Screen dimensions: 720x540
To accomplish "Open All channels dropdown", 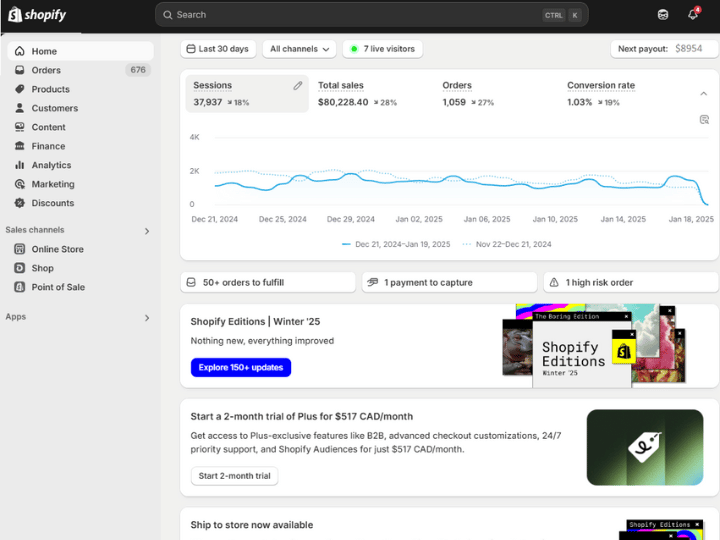I will (299, 49).
